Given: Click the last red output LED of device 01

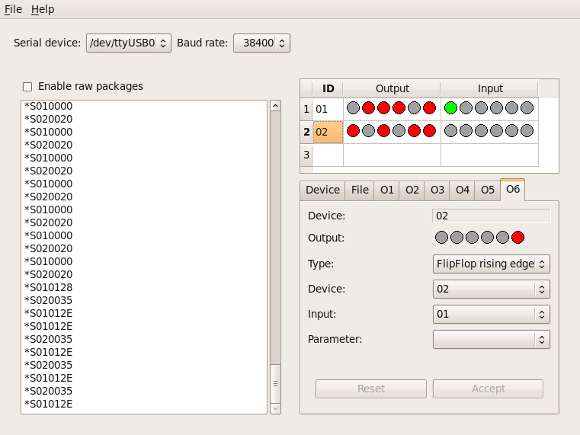Looking at the screenshot, I should (x=429, y=108).
